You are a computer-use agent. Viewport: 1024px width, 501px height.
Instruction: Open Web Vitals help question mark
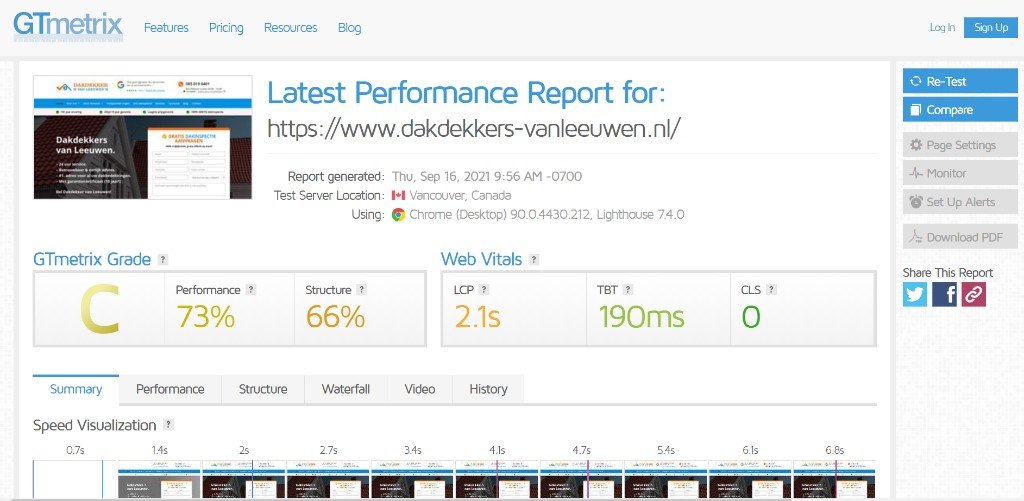pos(534,259)
